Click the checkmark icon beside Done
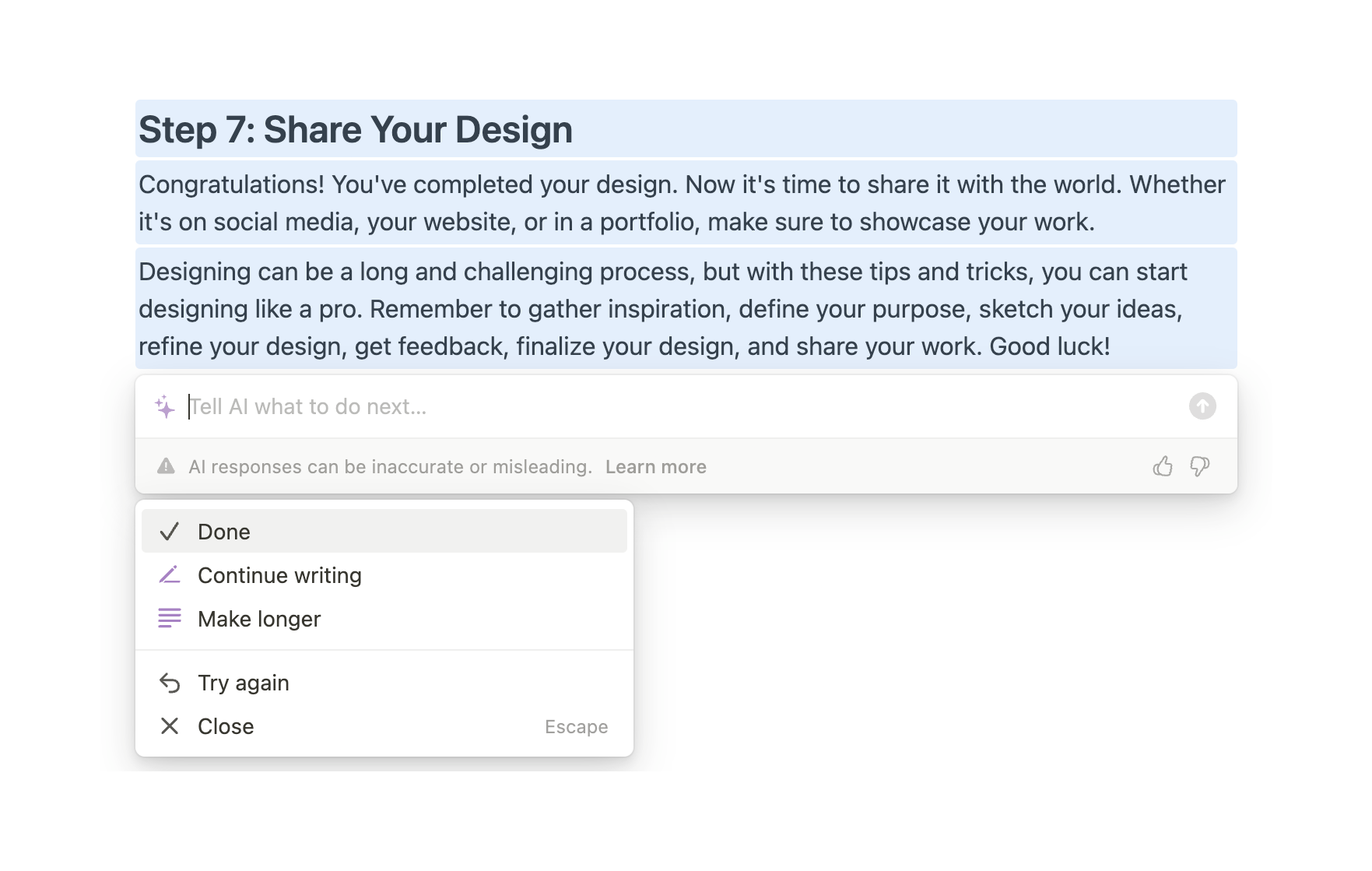The height and width of the screenshot is (871, 1372). [x=169, y=532]
